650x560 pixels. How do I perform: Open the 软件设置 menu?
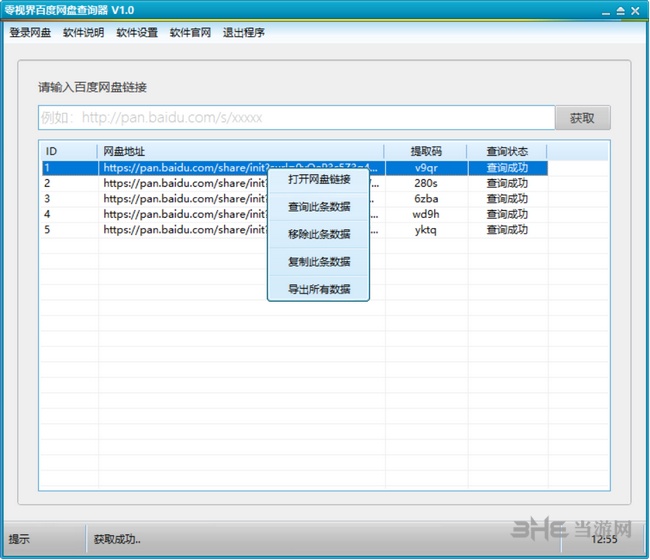coord(137,32)
